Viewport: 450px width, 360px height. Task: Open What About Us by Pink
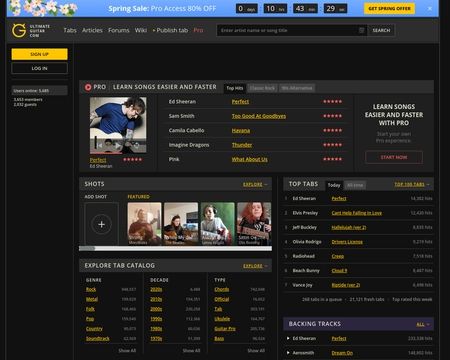250,159
